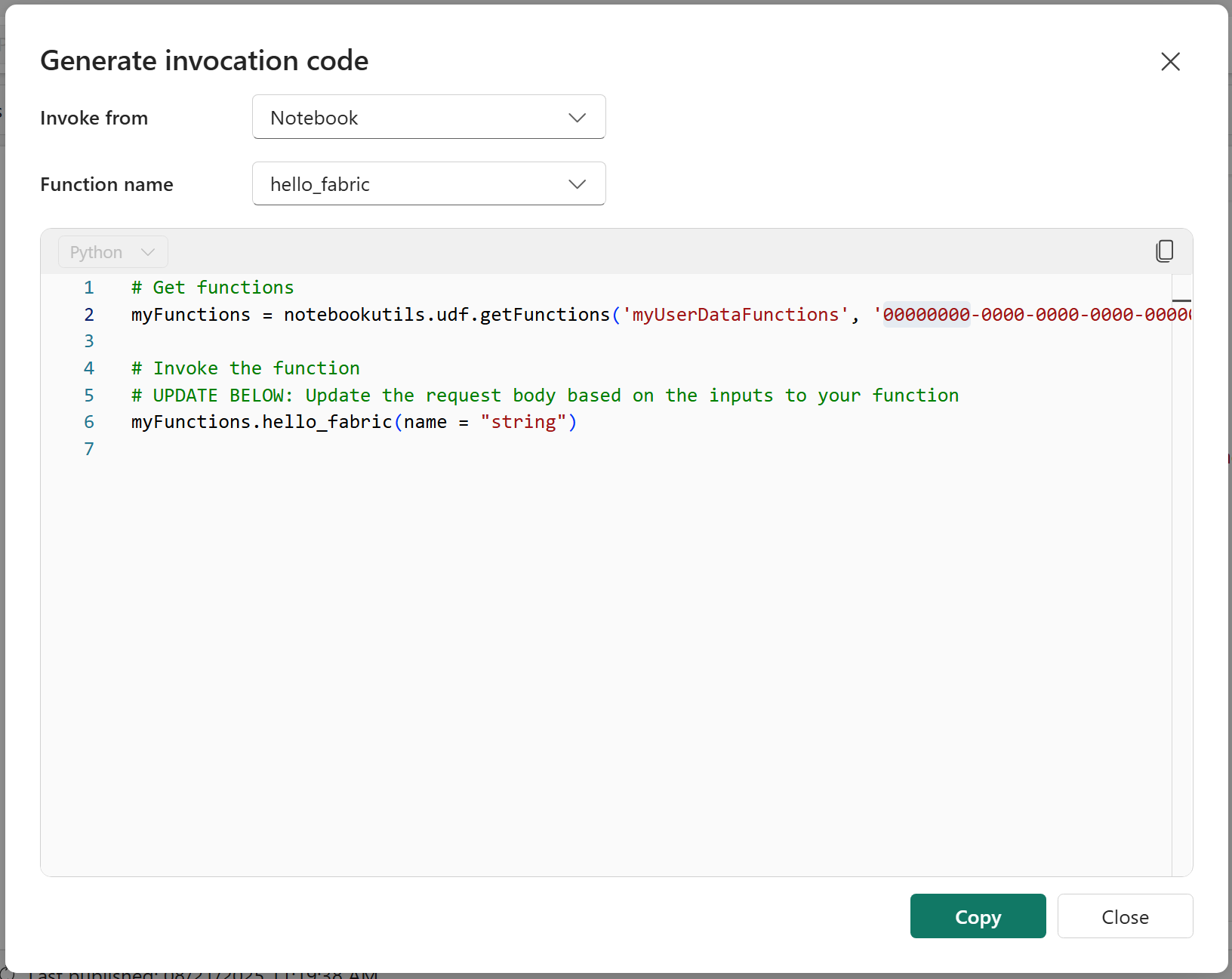1232x979 pixels.
Task: Open the Function name dropdown
Action: [x=429, y=183]
